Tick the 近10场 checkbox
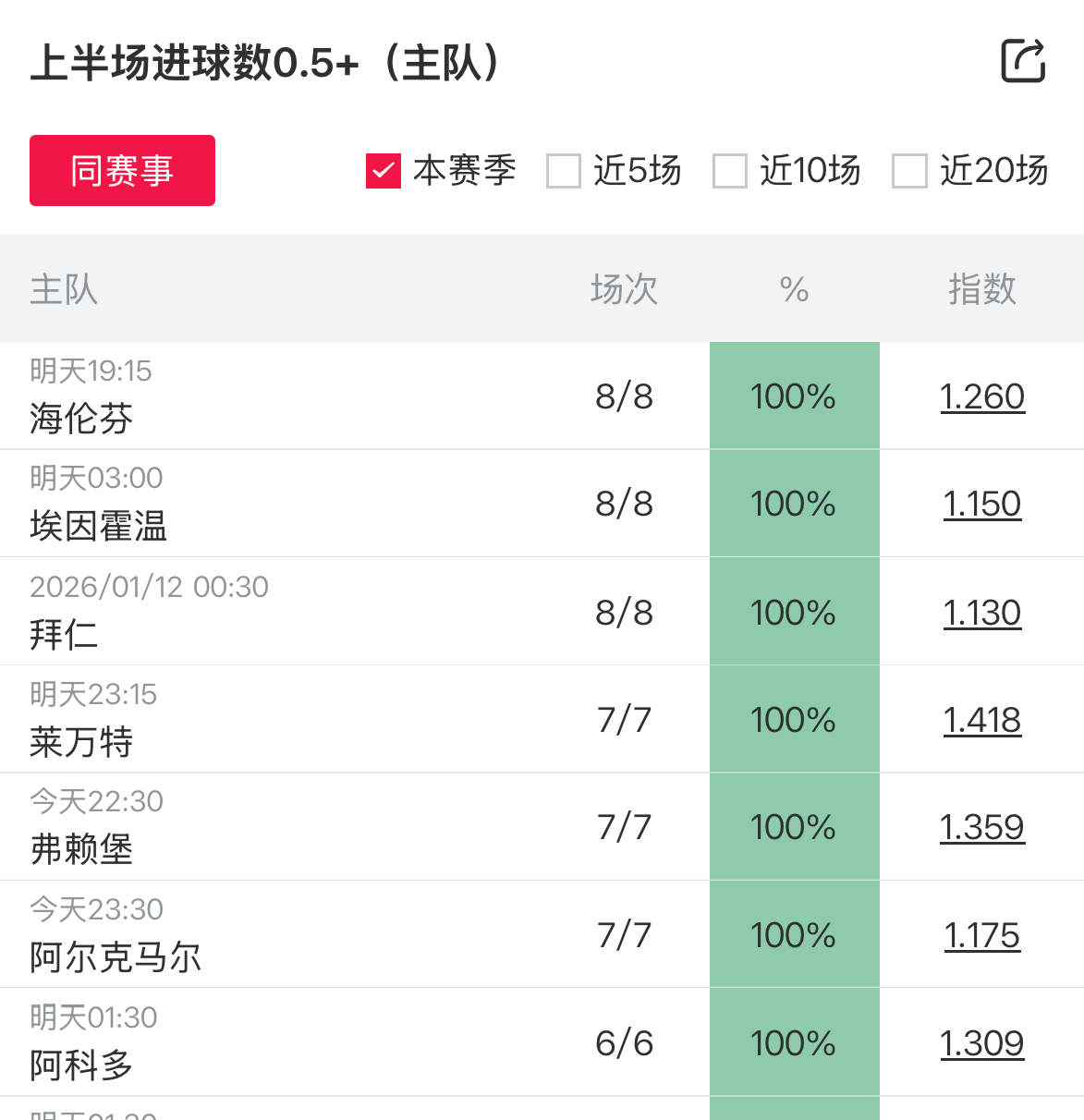Image resolution: width=1084 pixels, height=1120 pixels. coord(730,171)
